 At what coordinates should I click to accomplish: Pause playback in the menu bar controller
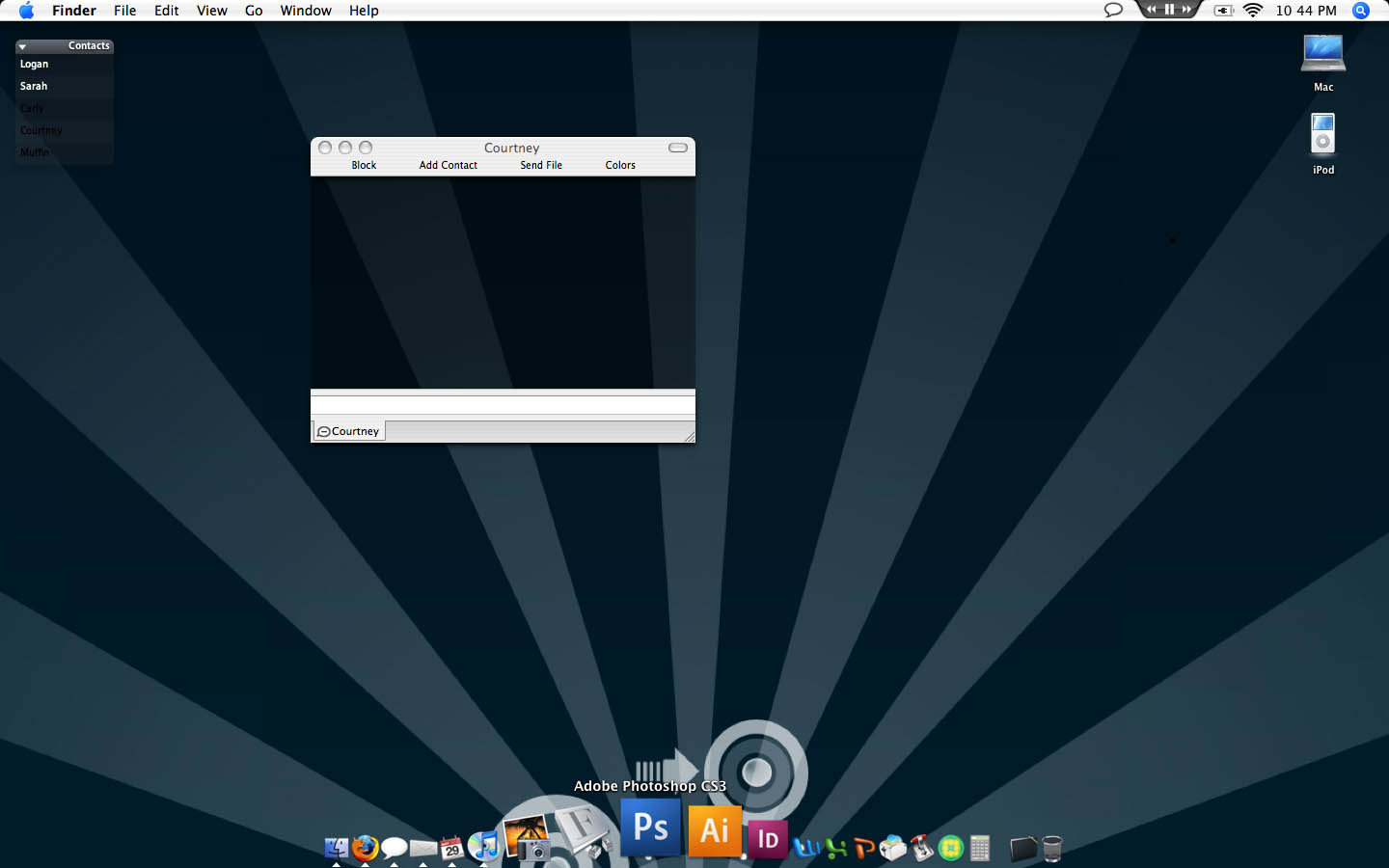[1169, 9]
